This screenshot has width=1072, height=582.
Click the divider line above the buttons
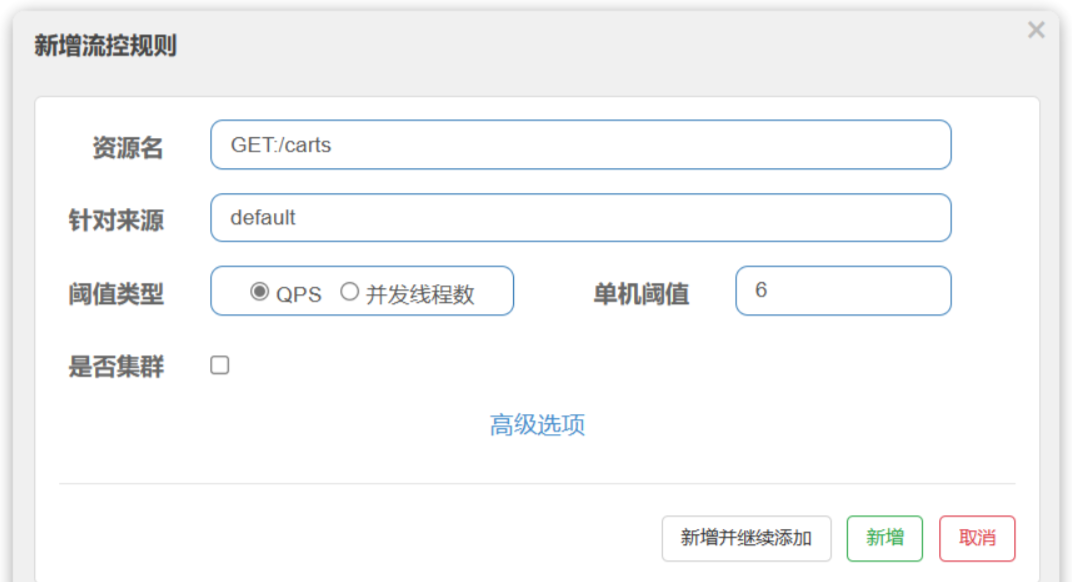pos(537,484)
